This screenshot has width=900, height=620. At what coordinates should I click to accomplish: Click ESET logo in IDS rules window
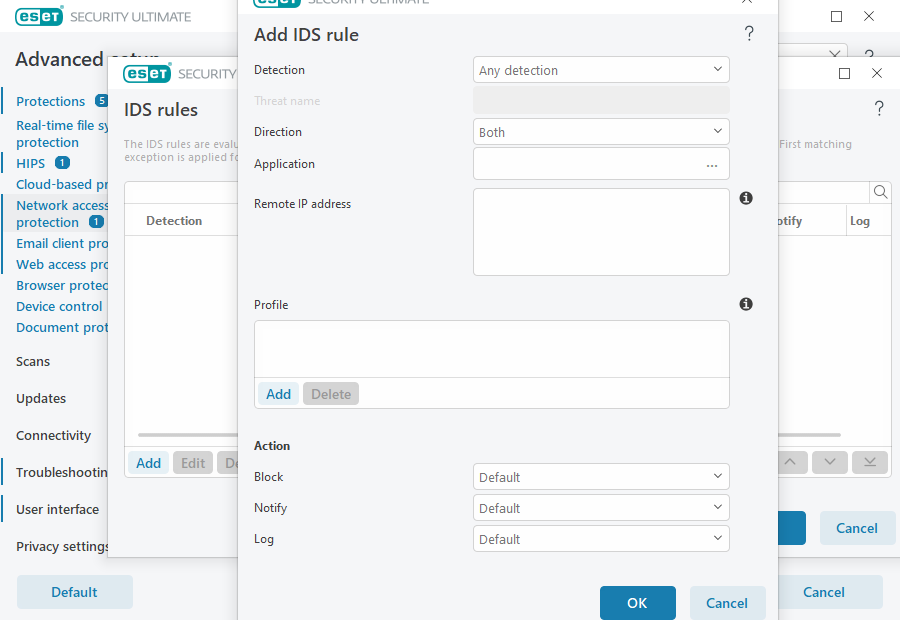147,73
